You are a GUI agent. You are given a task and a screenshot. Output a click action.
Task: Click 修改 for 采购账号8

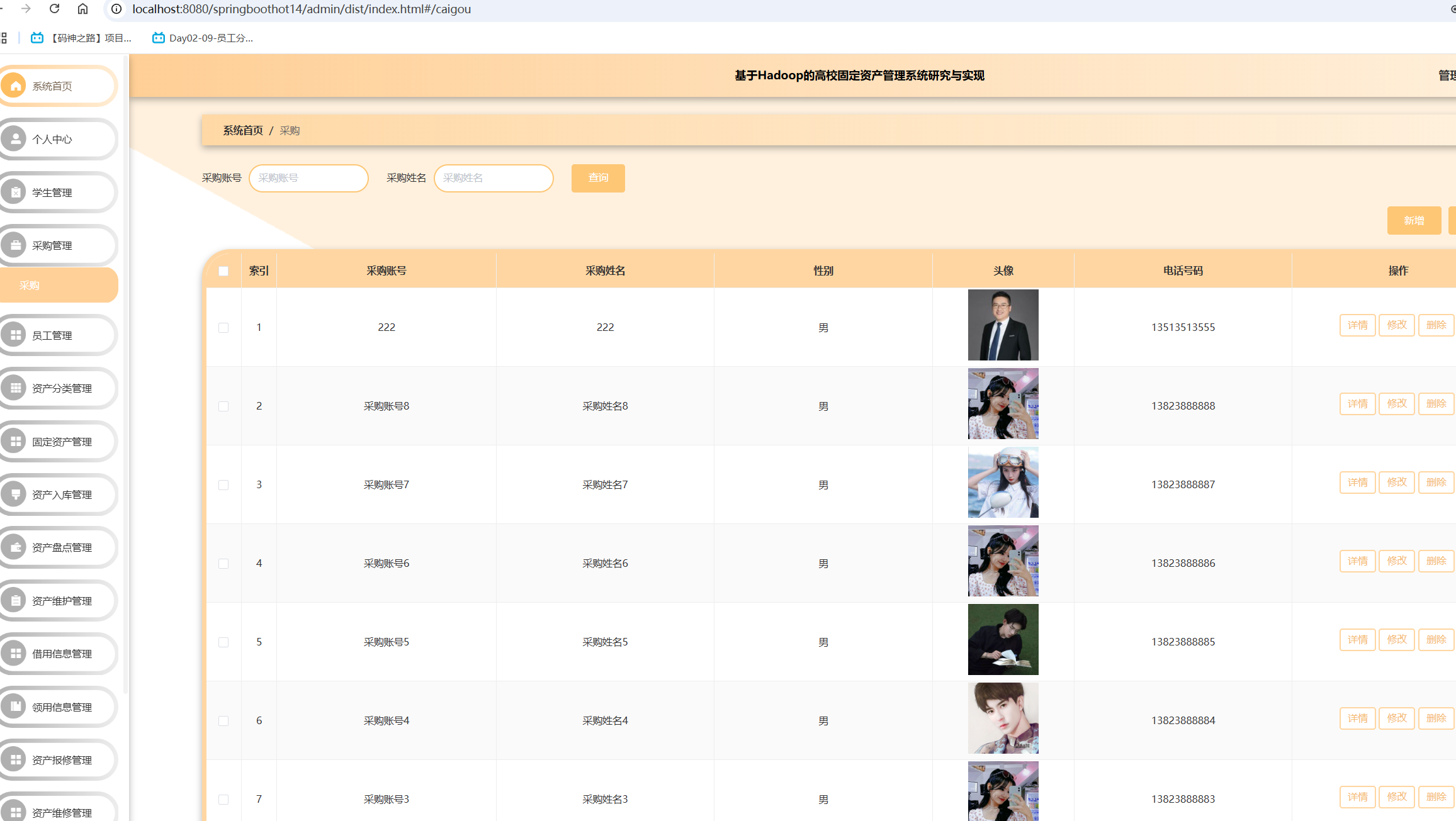[1397, 404]
